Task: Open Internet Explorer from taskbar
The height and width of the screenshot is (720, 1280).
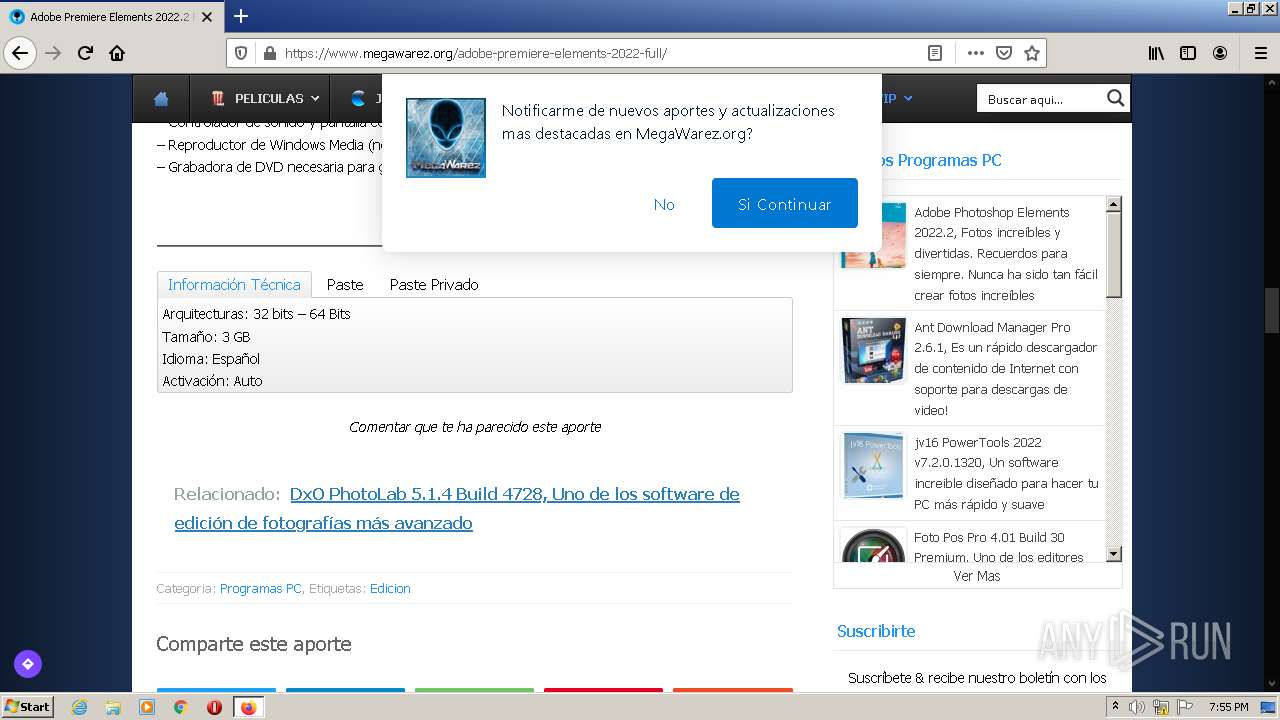Action: point(79,707)
